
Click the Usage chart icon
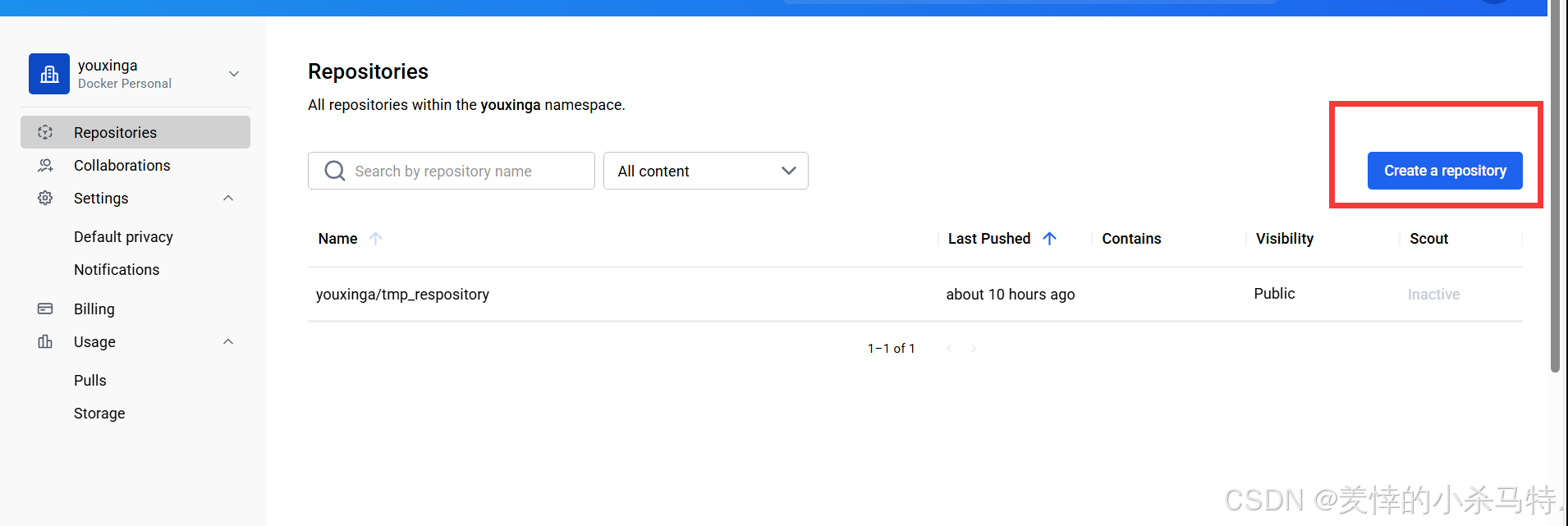pos(45,342)
